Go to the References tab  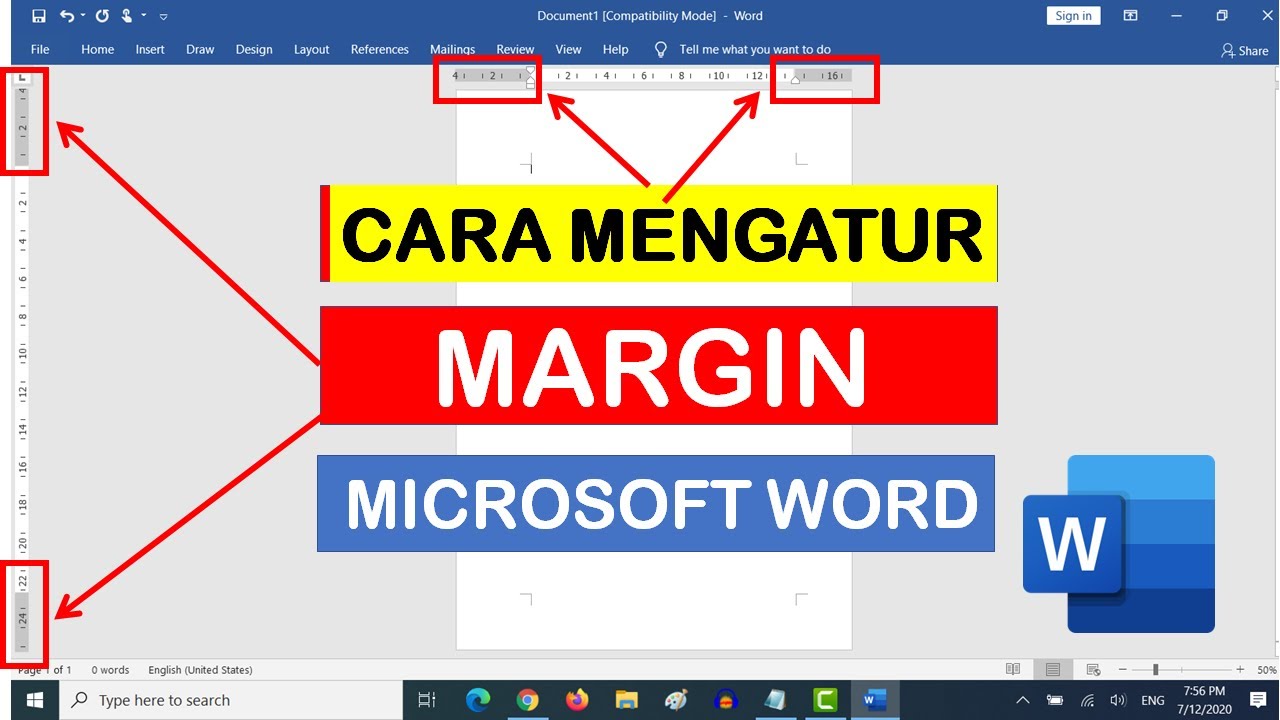380,49
